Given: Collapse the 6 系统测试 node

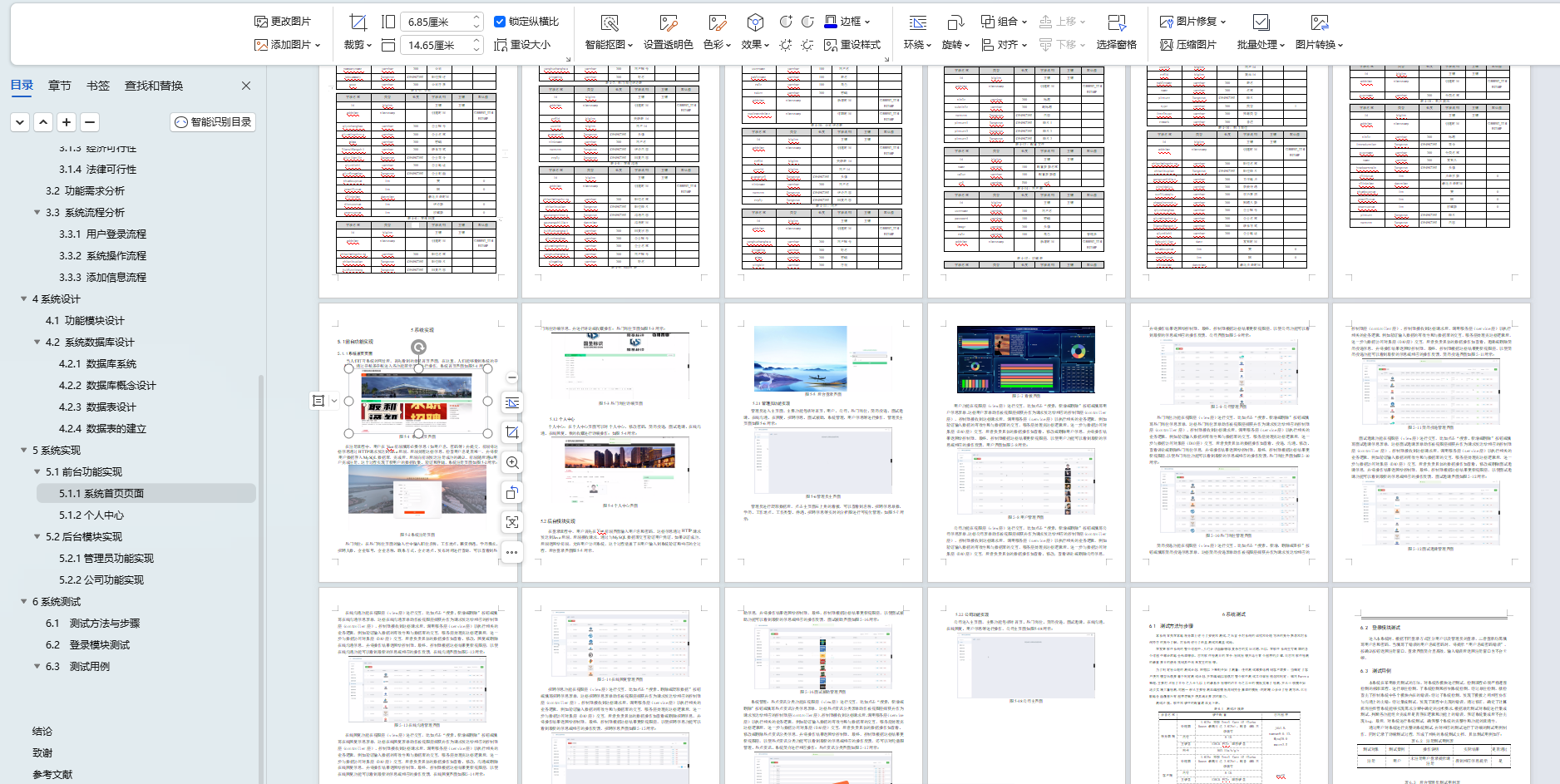Looking at the screenshot, I should coord(23,602).
